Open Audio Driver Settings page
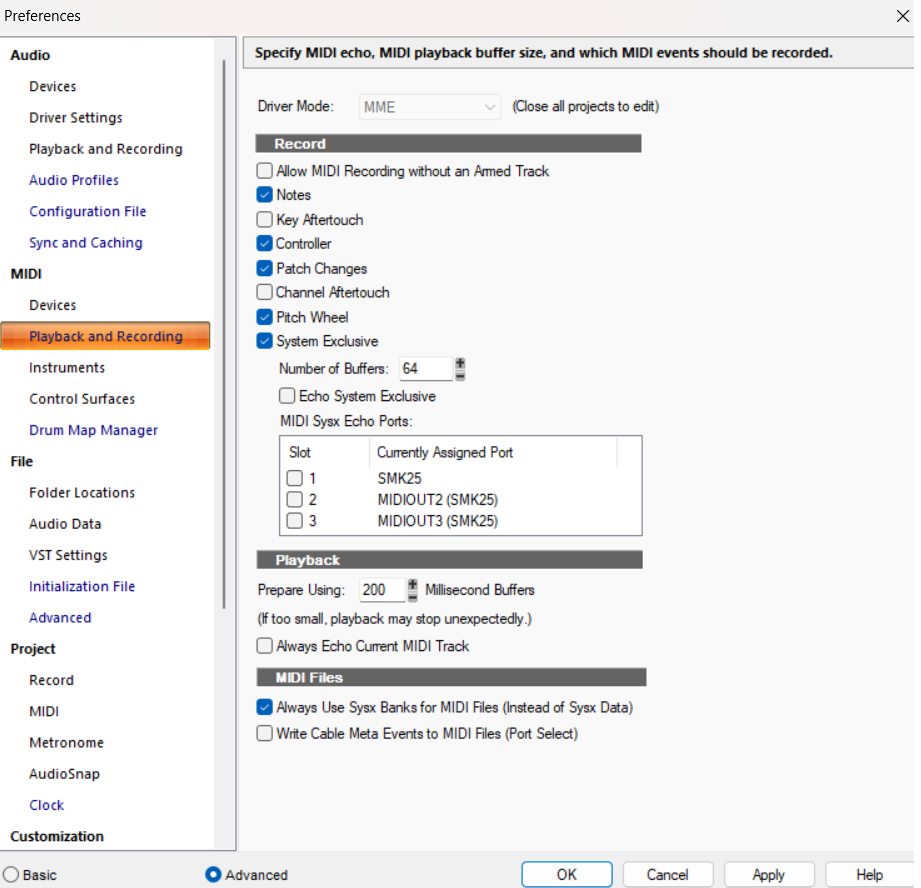 click(76, 118)
